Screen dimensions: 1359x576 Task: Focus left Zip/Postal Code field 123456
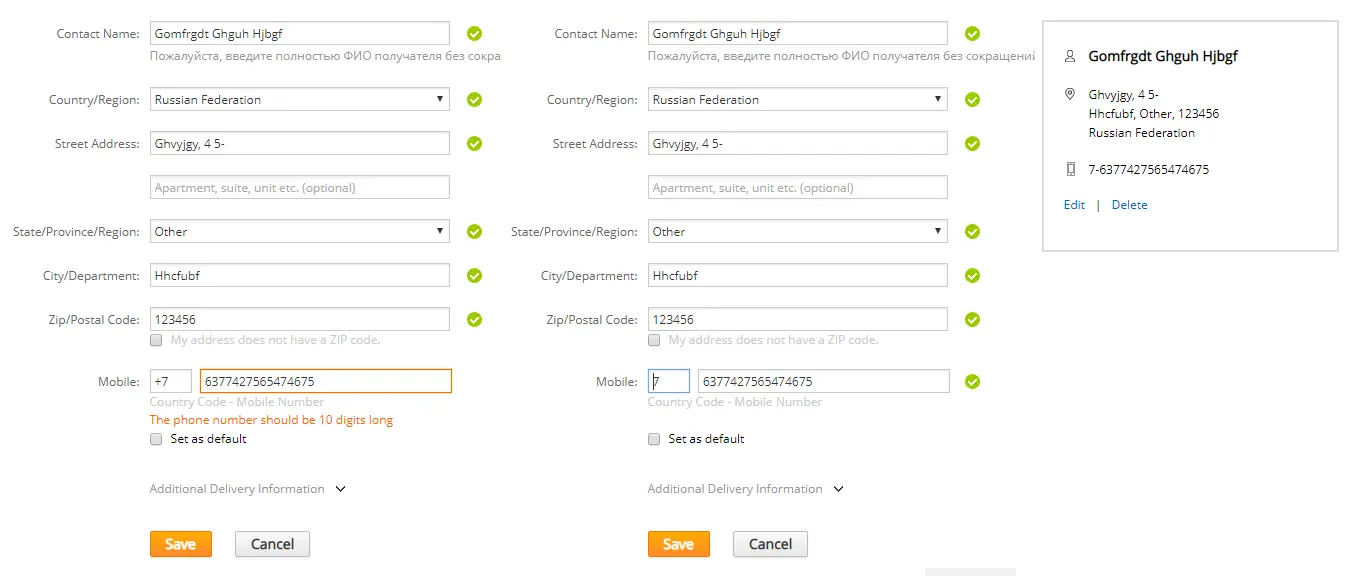pyautogui.click(x=300, y=319)
